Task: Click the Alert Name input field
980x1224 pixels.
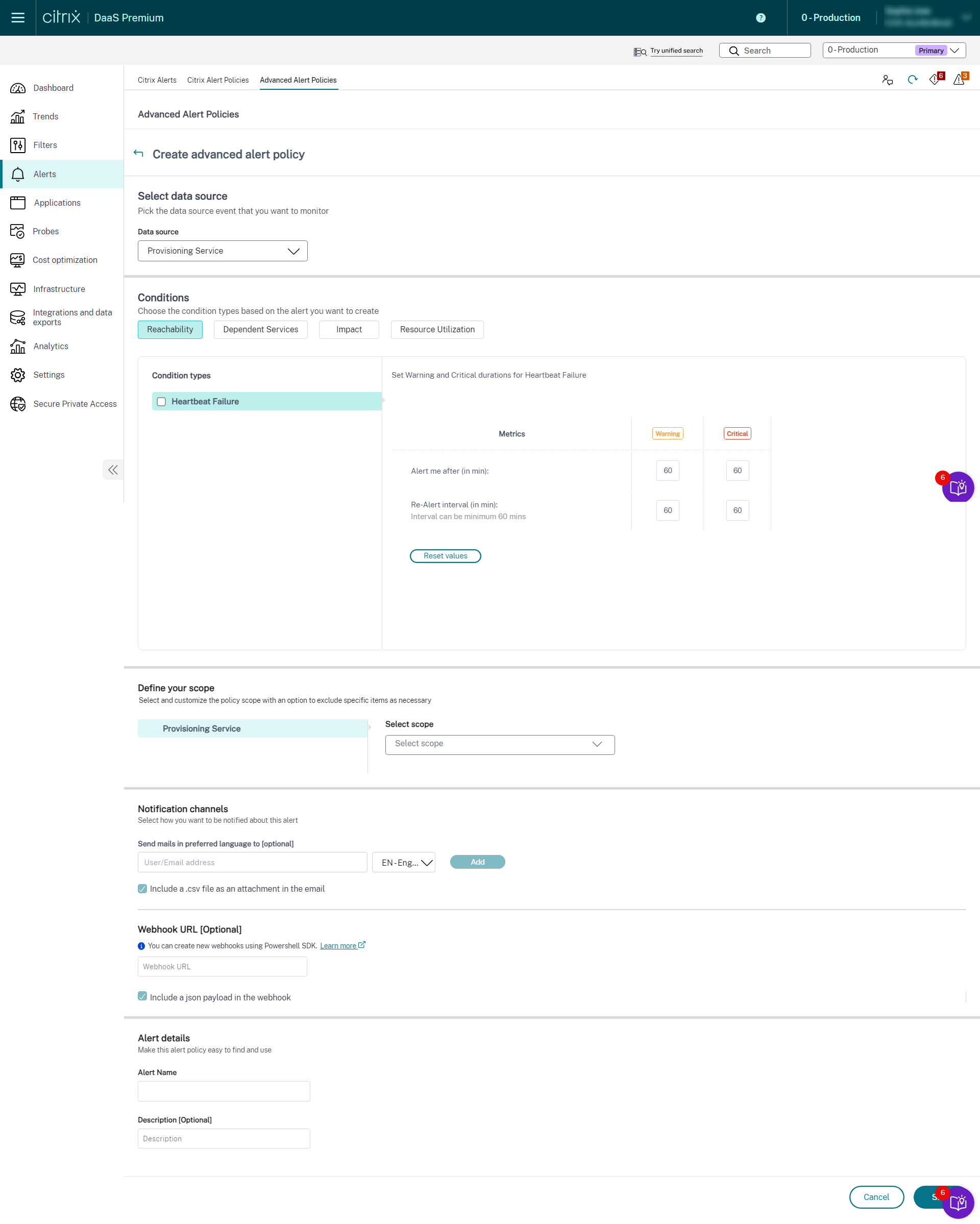Action: point(224,1091)
